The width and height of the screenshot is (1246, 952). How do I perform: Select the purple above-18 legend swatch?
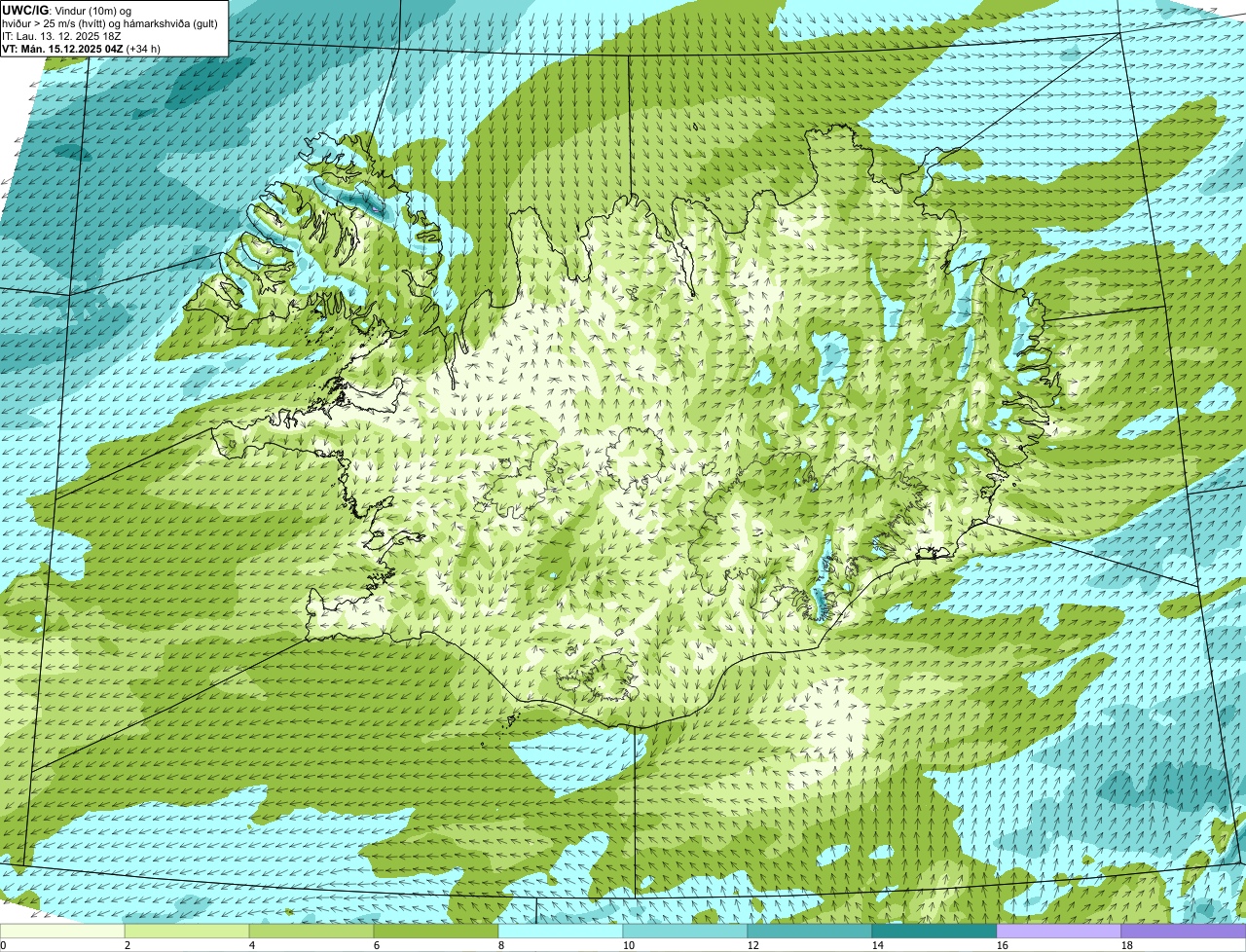(1184, 931)
